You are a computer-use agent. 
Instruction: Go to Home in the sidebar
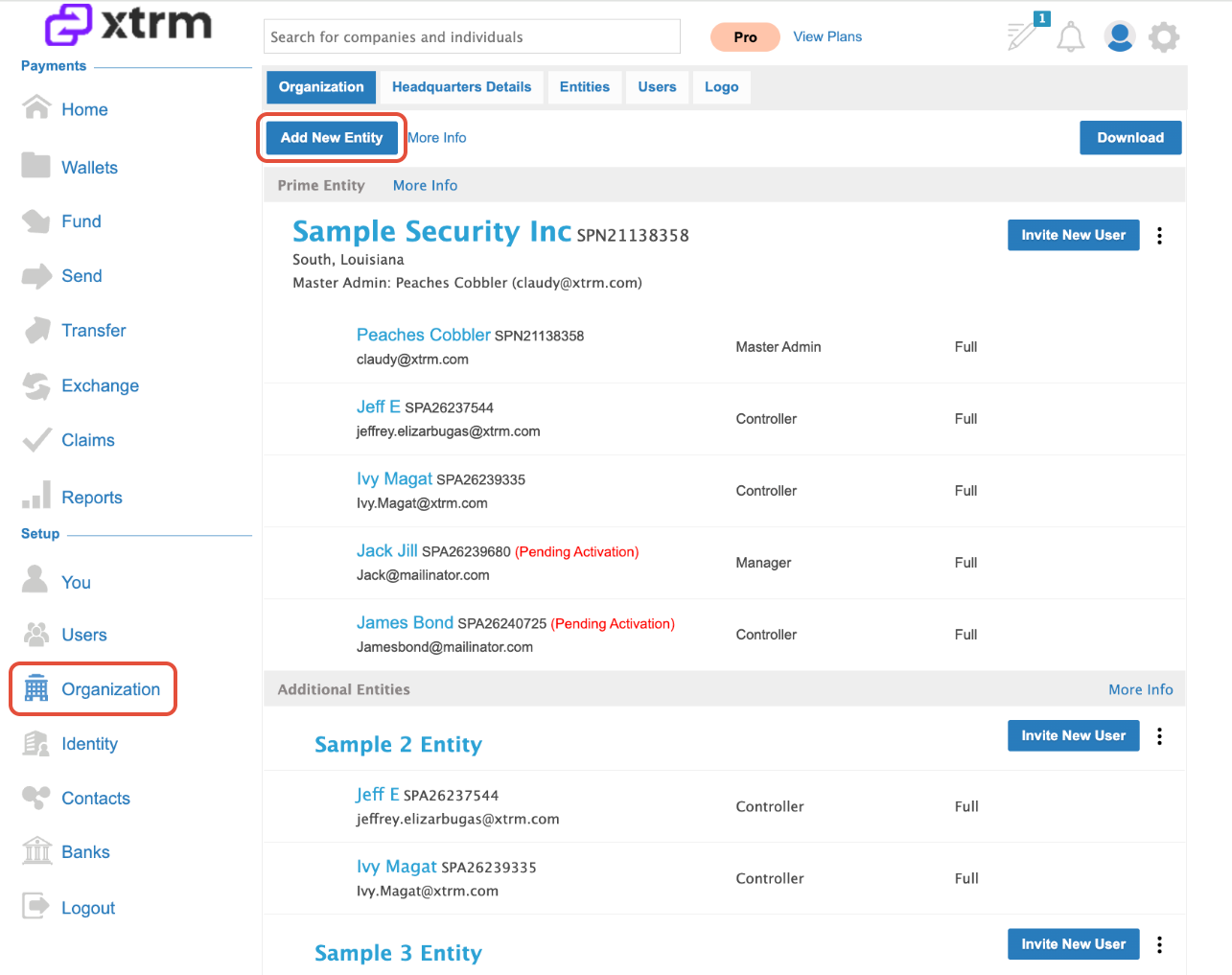tap(84, 109)
